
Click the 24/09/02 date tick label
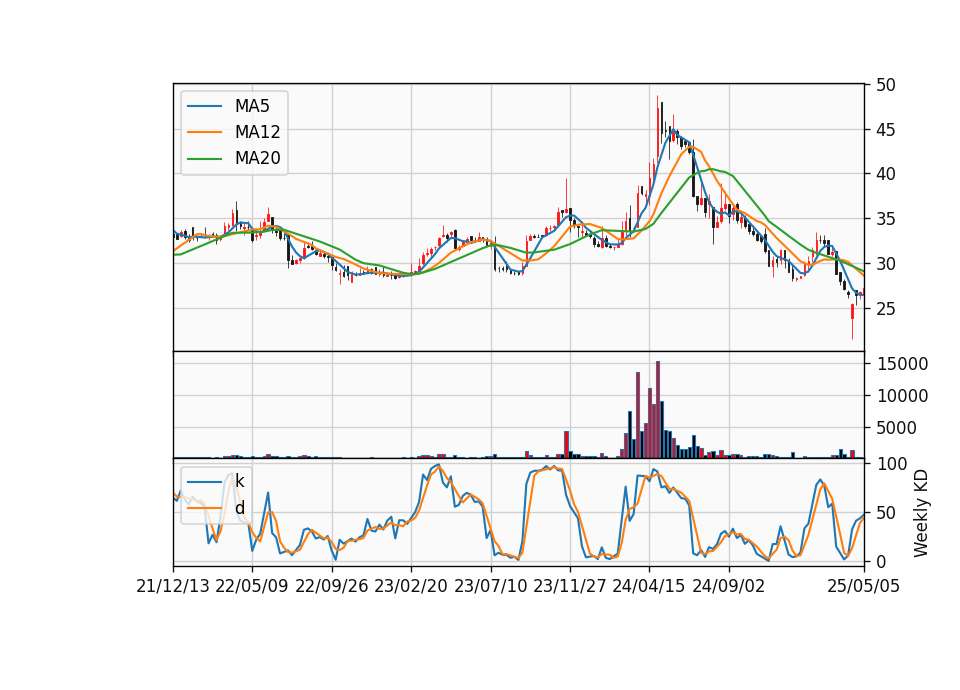[x=729, y=587]
